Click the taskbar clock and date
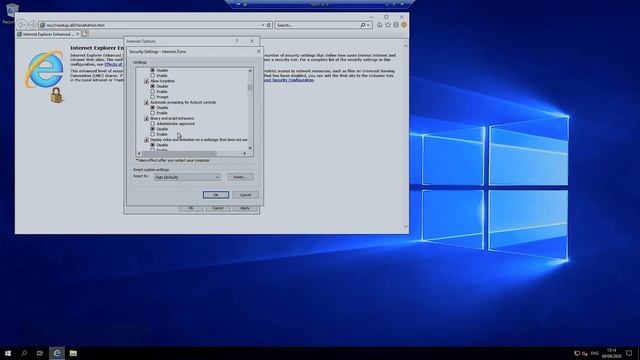This screenshot has height=360, width=640. 611,353
